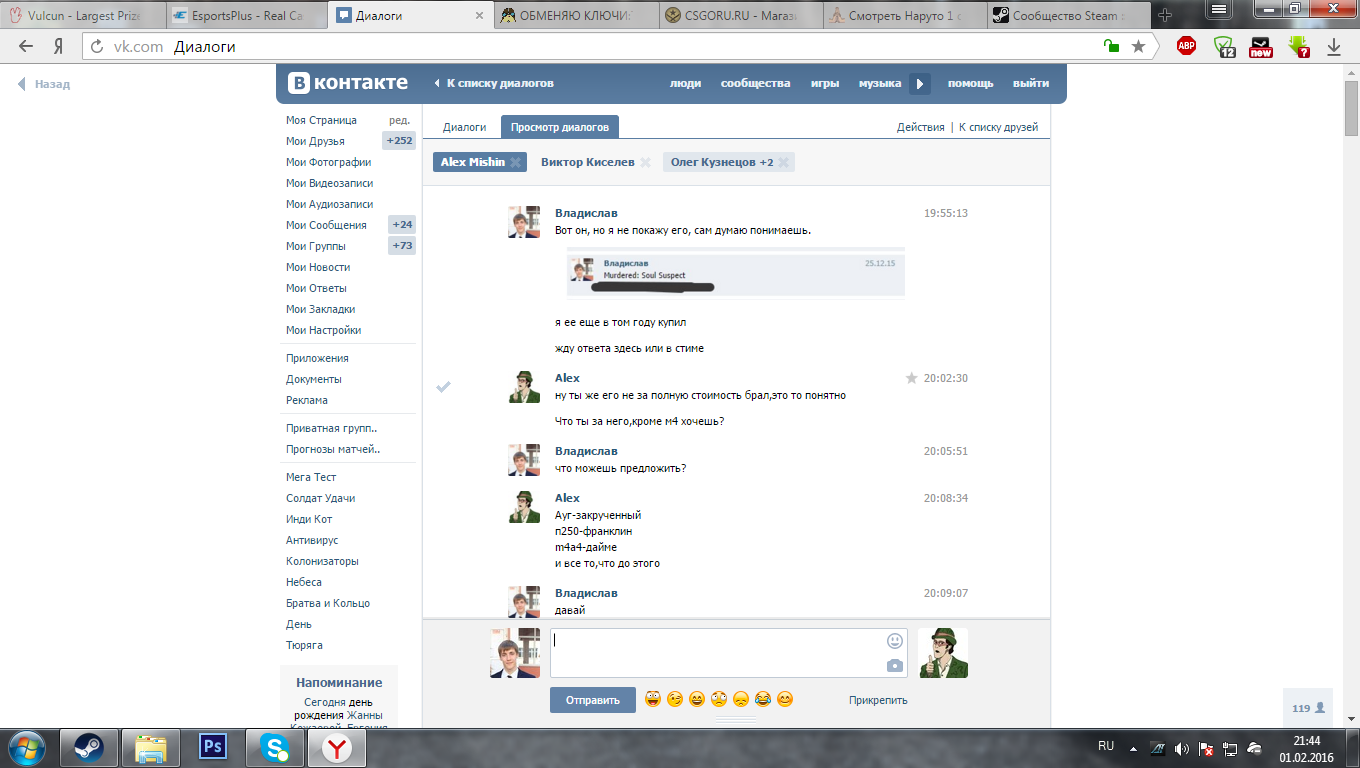The image size is (1360, 768).
Task: Close the Олег Кузнецов +2 dialog tab
Action: [x=784, y=162]
